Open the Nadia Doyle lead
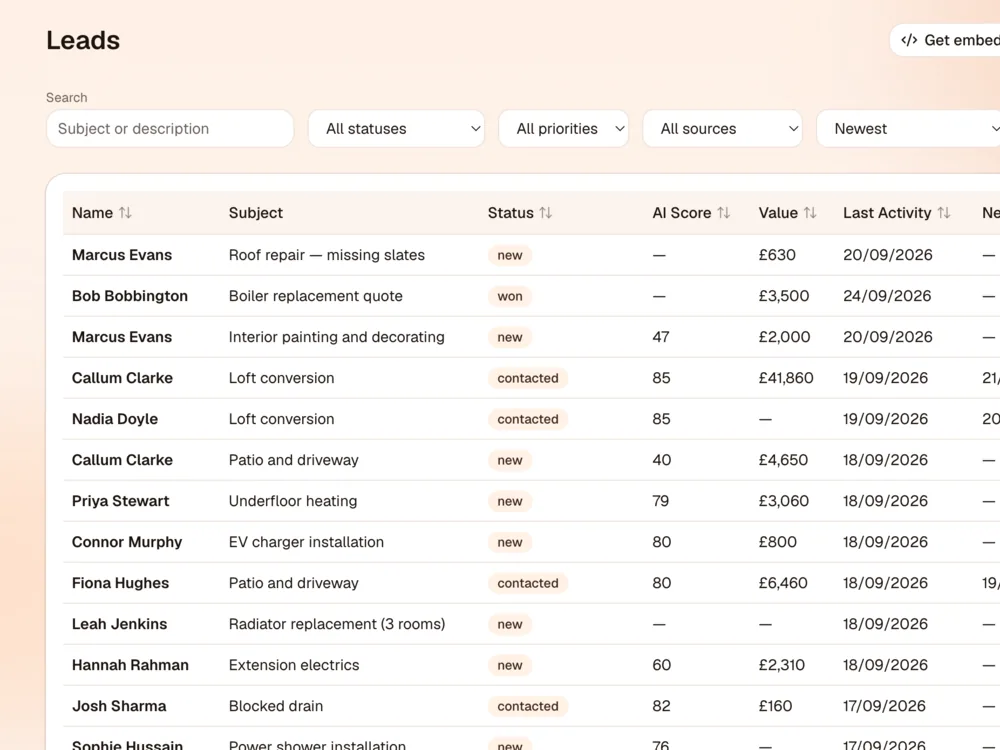The width and height of the screenshot is (1000, 750). 115,419
